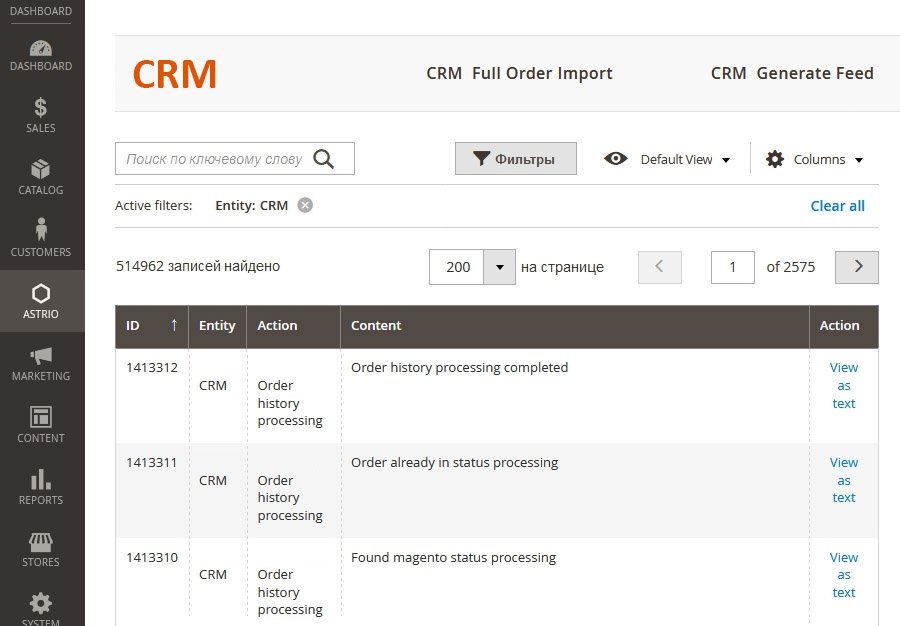Open the Default View dropdown
The height and width of the screenshot is (626, 900).
(668, 159)
